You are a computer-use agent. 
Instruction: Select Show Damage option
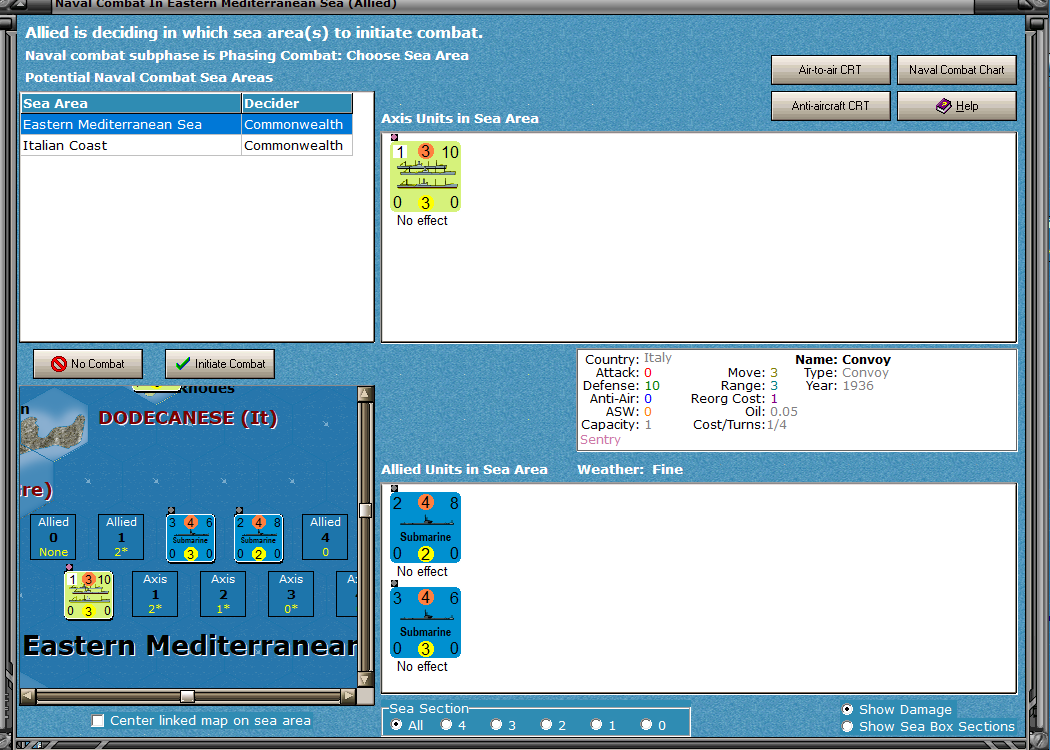848,709
